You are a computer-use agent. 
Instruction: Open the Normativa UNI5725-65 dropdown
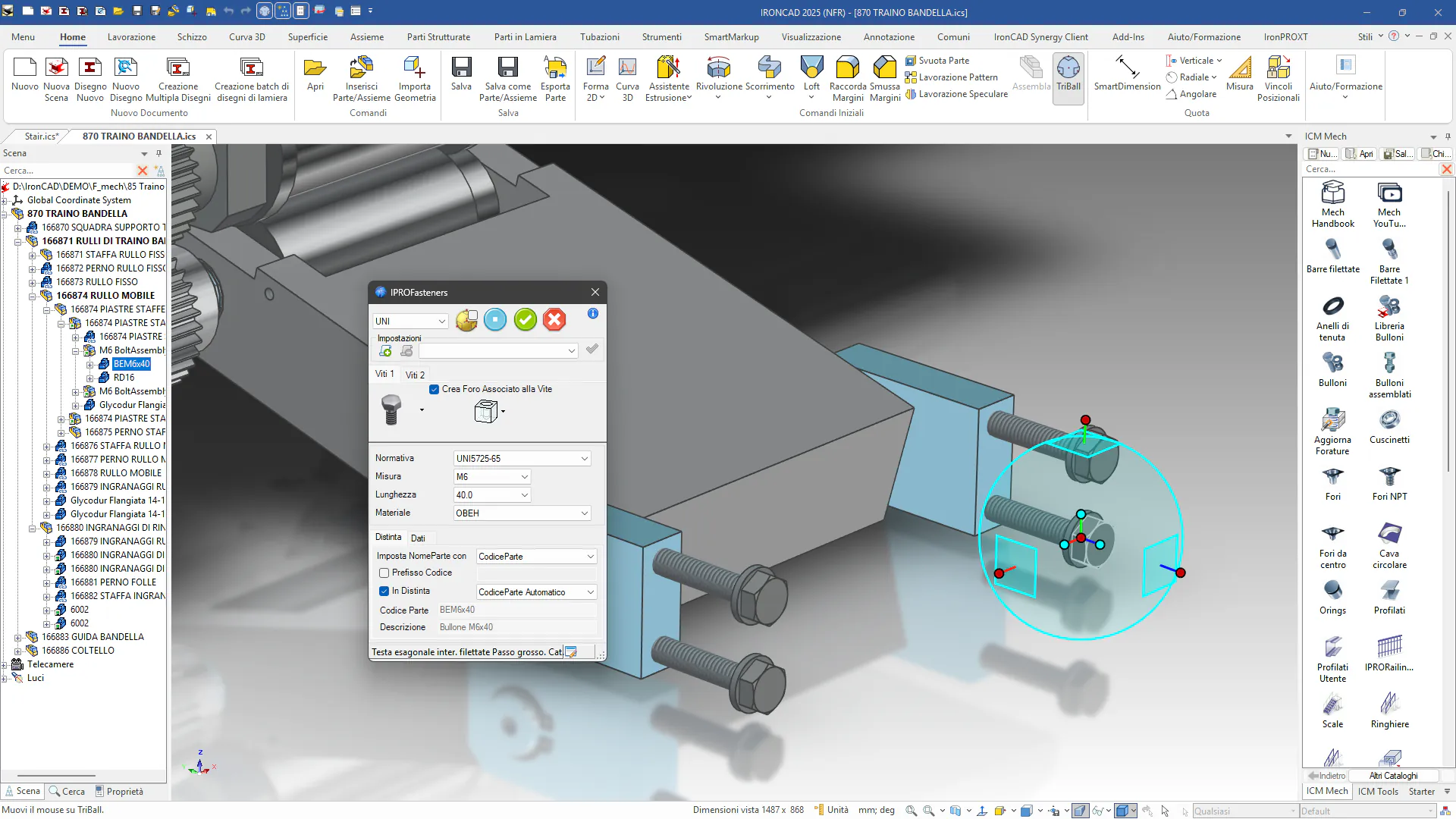coord(584,459)
